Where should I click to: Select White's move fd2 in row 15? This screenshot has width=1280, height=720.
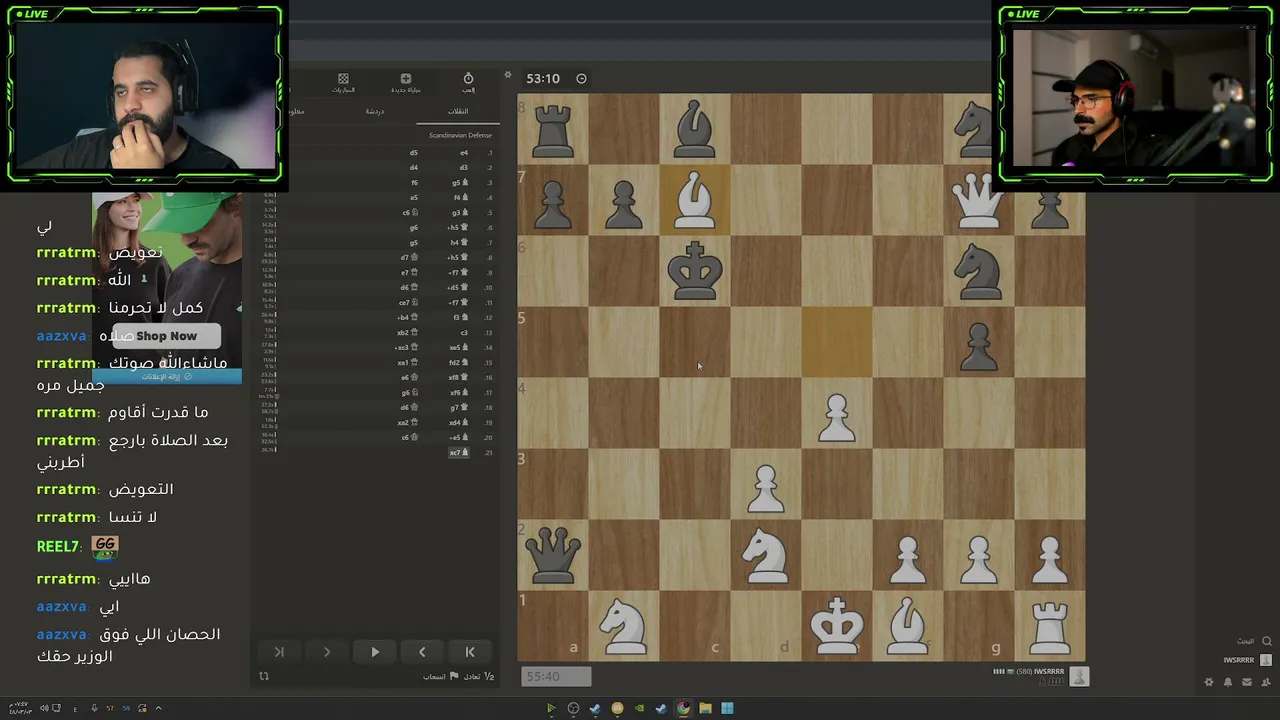457,363
